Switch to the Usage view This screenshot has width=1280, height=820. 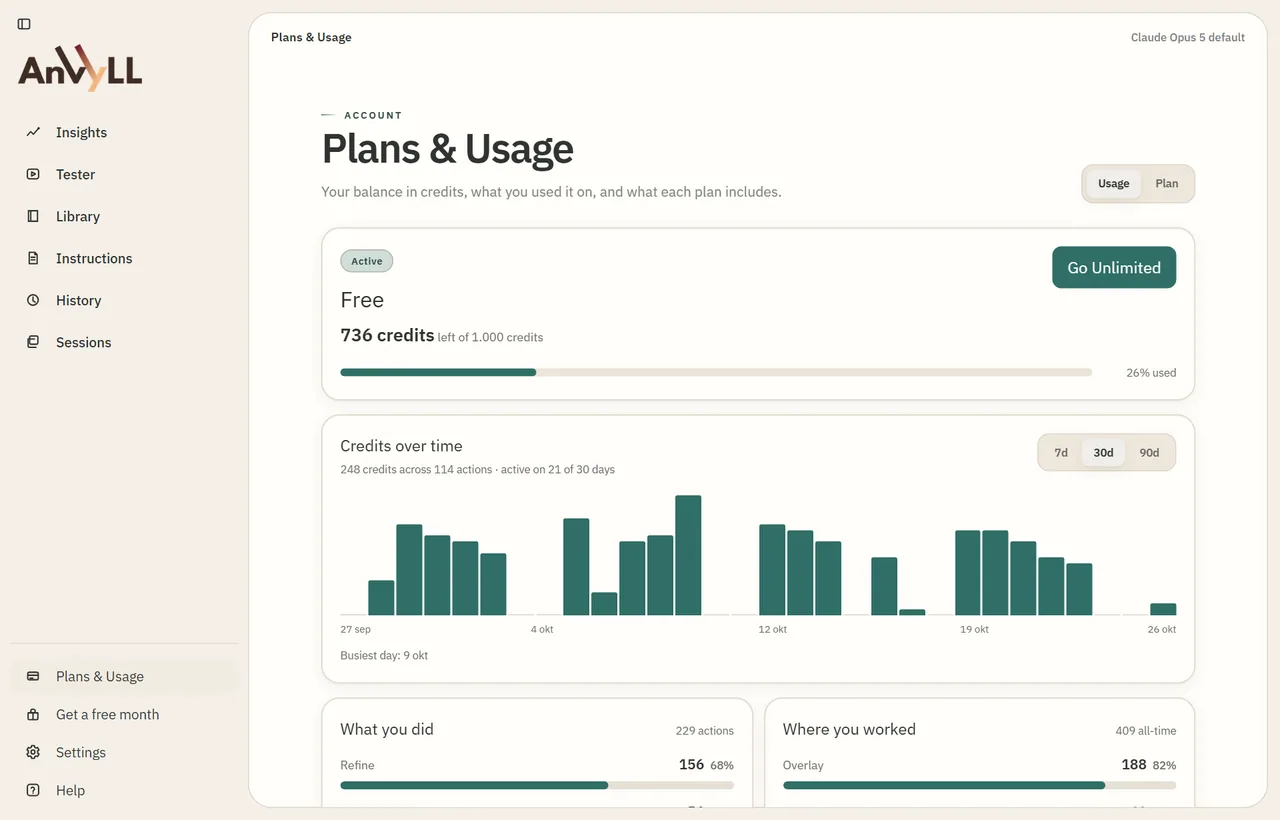click(x=1113, y=184)
